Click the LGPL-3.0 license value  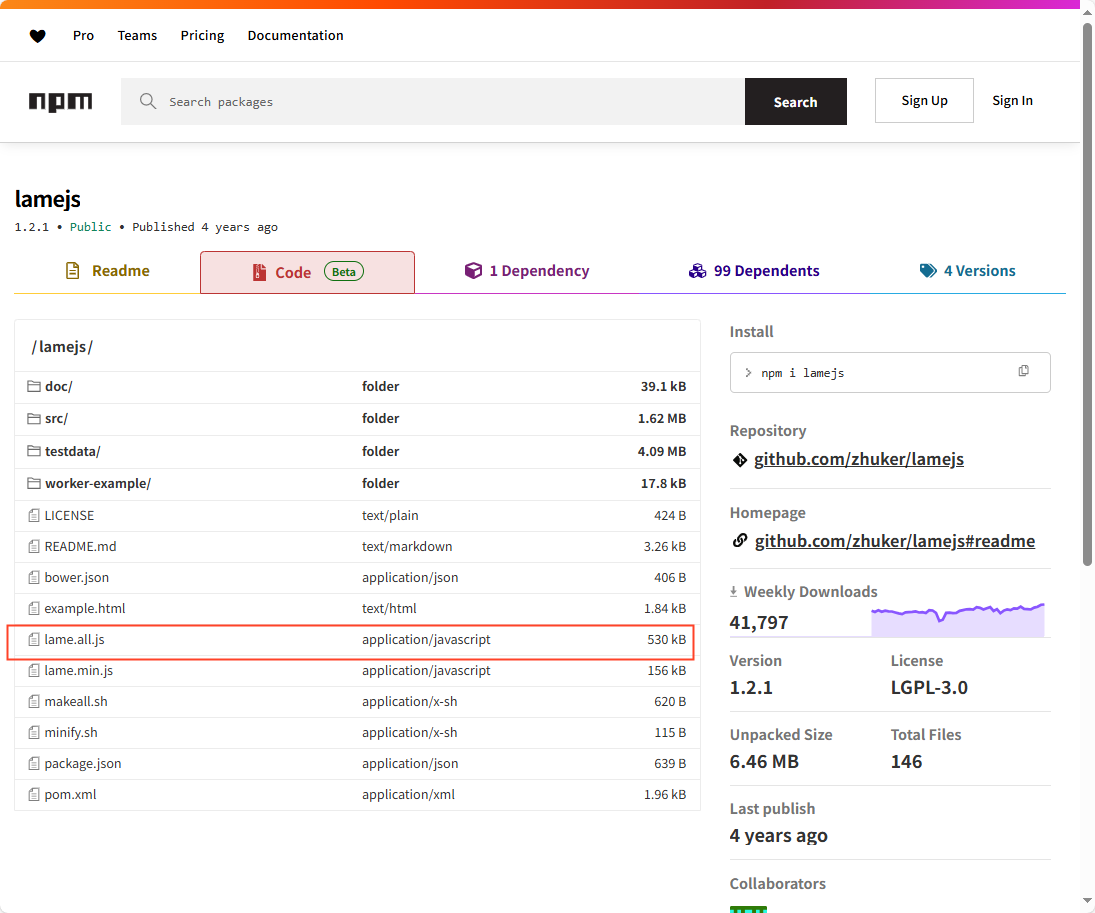929,687
